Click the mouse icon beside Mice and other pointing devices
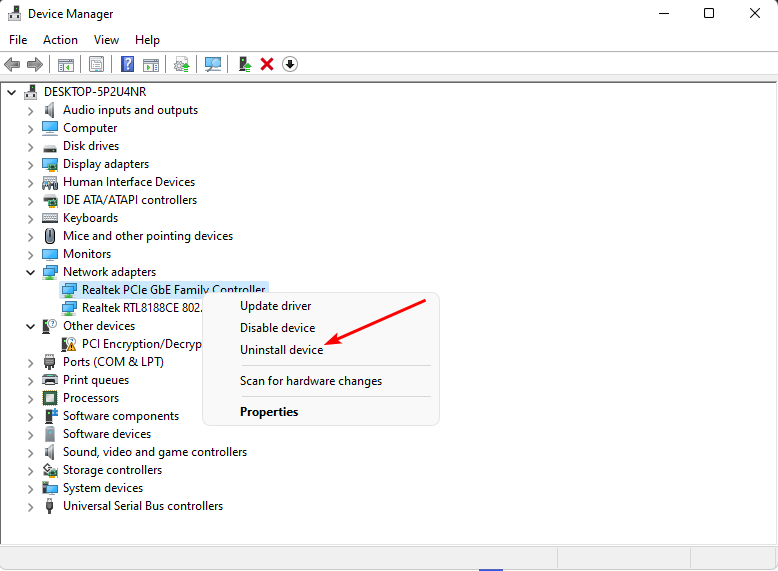The image size is (778, 571). pos(50,236)
